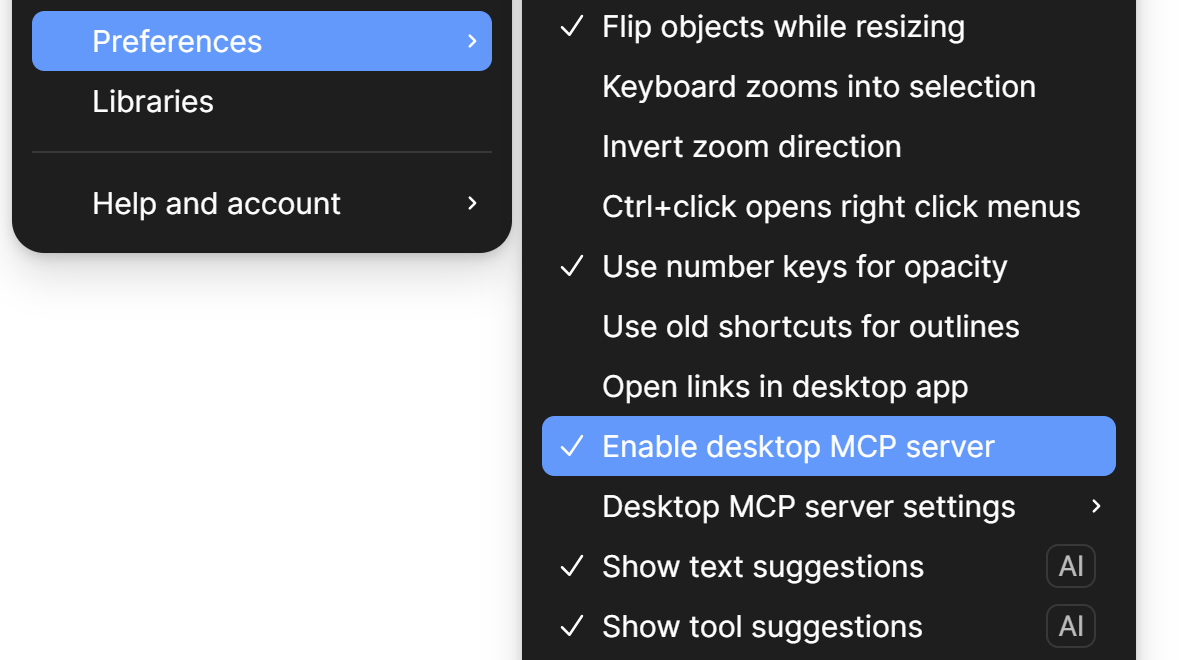Click the AI badge next to Show text suggestions
The height and width of the screenshot is (660, 1194).
coord(1070,566)
